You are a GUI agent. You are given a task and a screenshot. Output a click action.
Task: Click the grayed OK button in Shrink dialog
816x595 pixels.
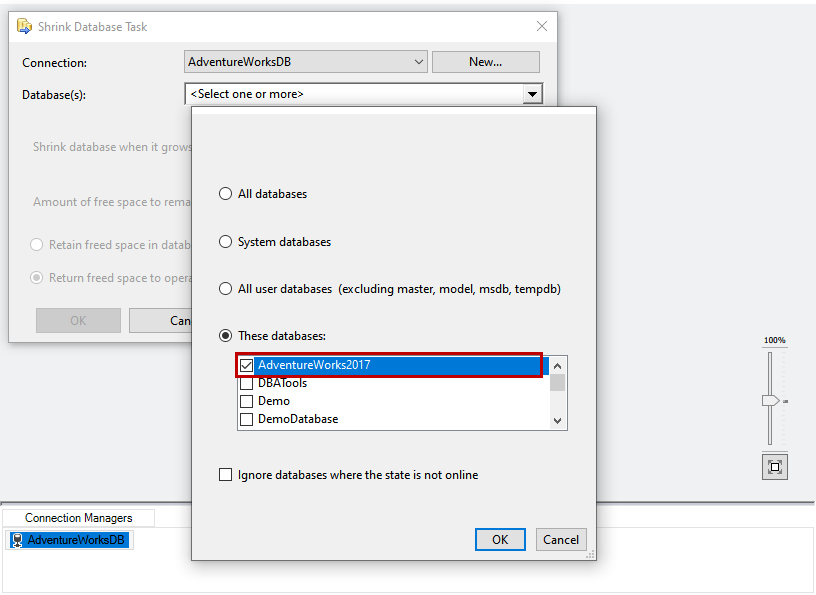pos(78,320)
